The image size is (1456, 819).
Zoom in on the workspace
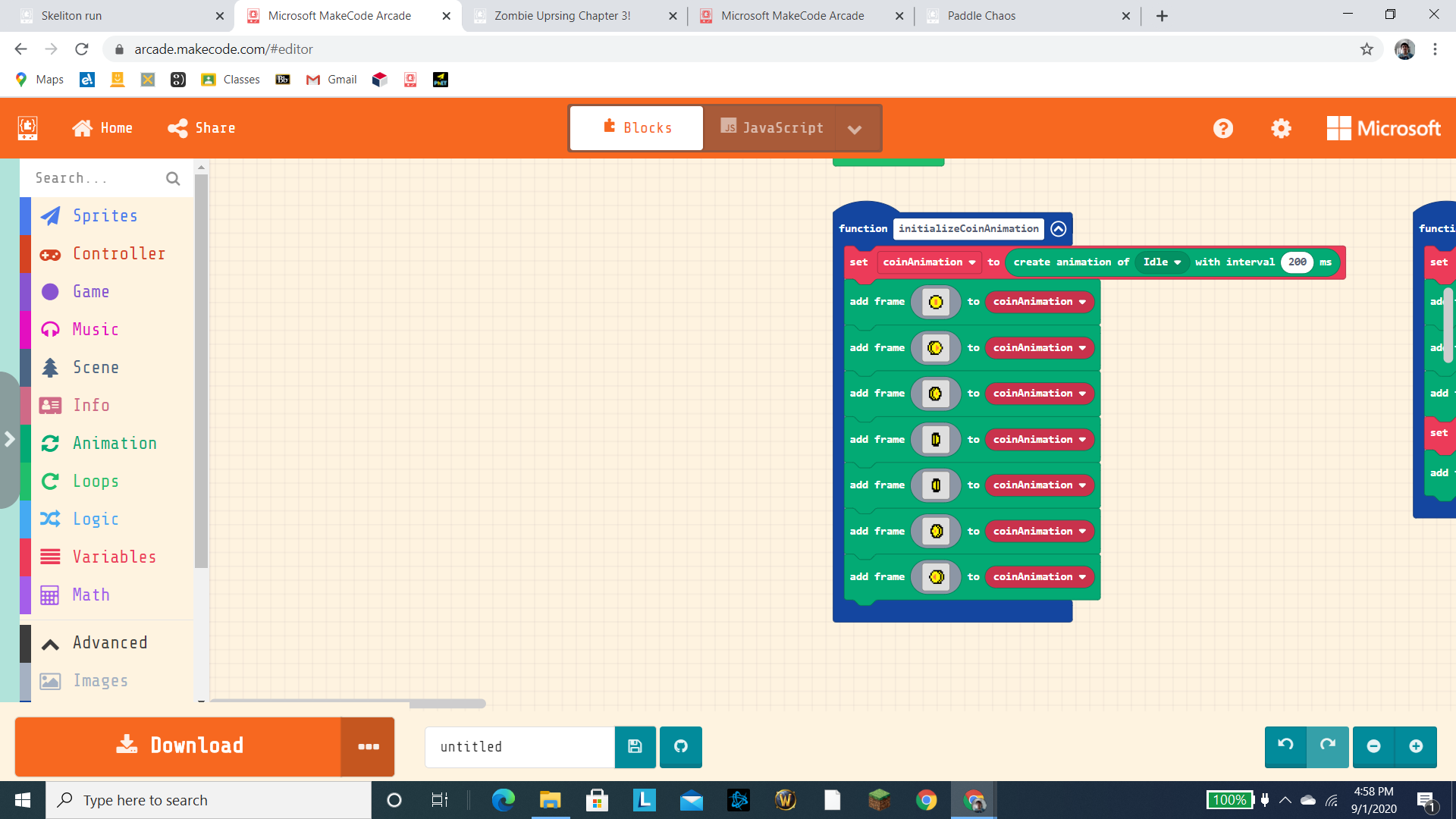pyautogui.click(x=1415, y=746)
